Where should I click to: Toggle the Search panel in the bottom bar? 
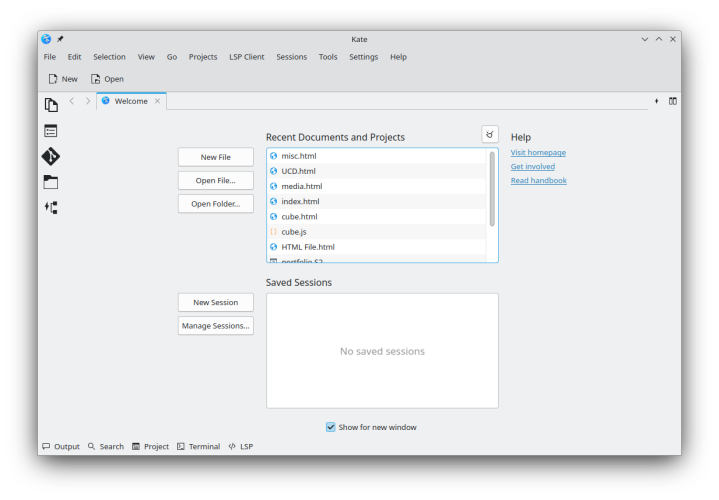pyautogui.click(x=105, y=447)
